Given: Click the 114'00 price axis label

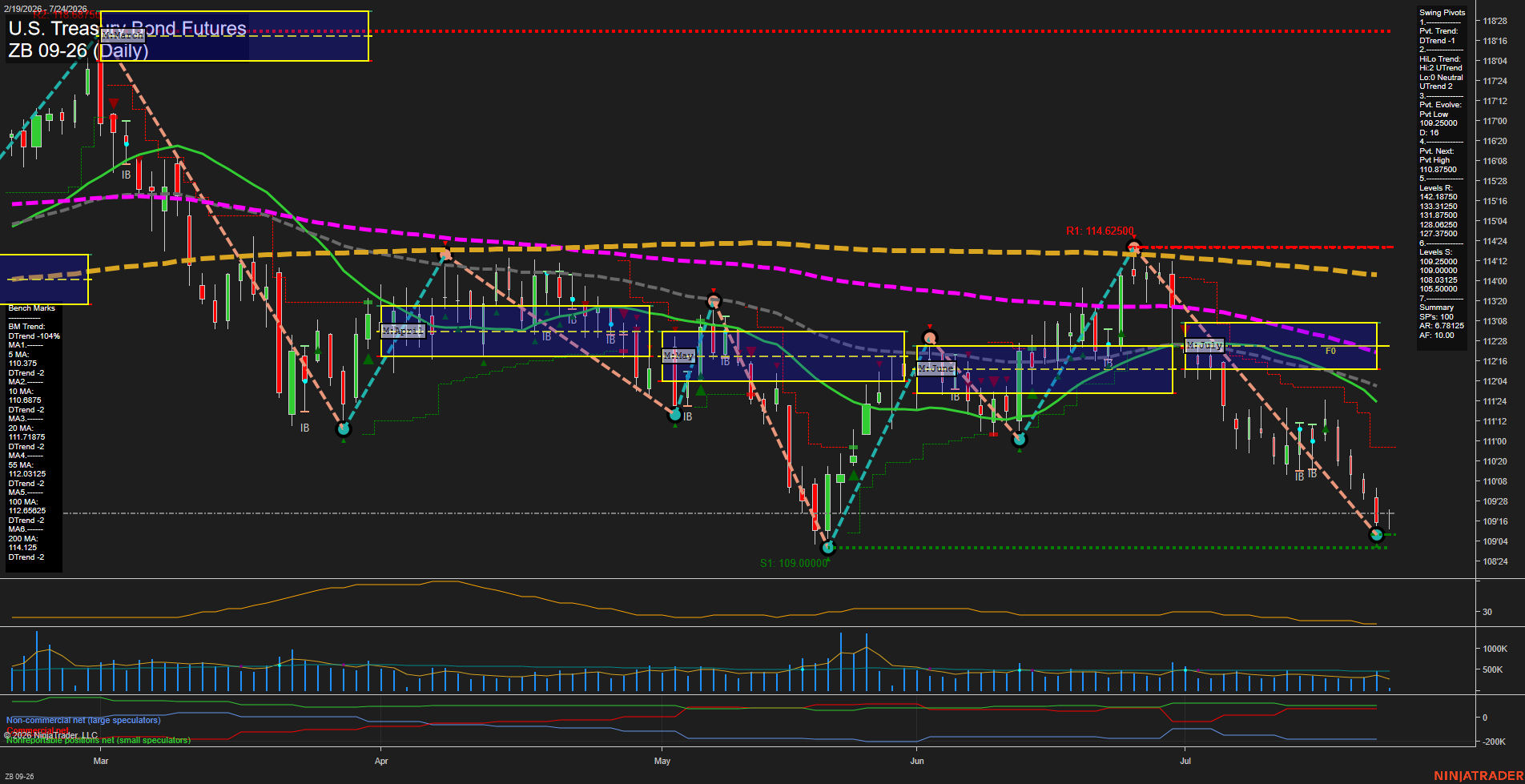Looking at the screenshot, I should pos(1495,281).
